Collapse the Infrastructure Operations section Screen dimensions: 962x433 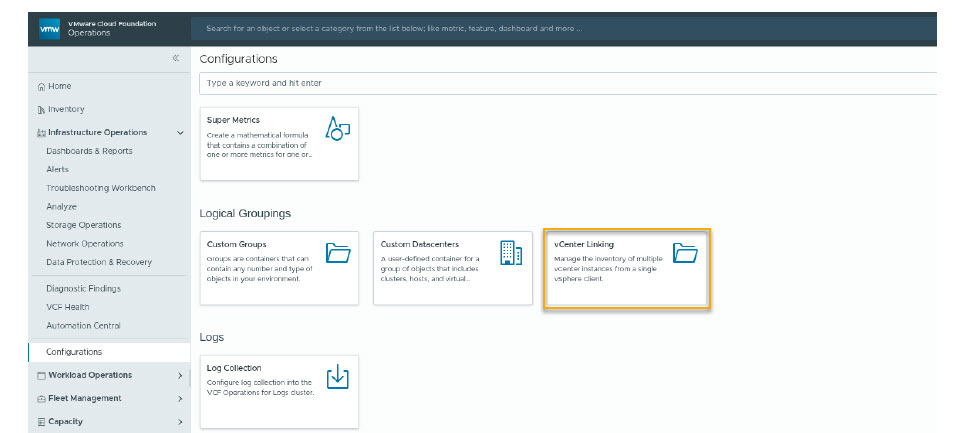(180, 133)
